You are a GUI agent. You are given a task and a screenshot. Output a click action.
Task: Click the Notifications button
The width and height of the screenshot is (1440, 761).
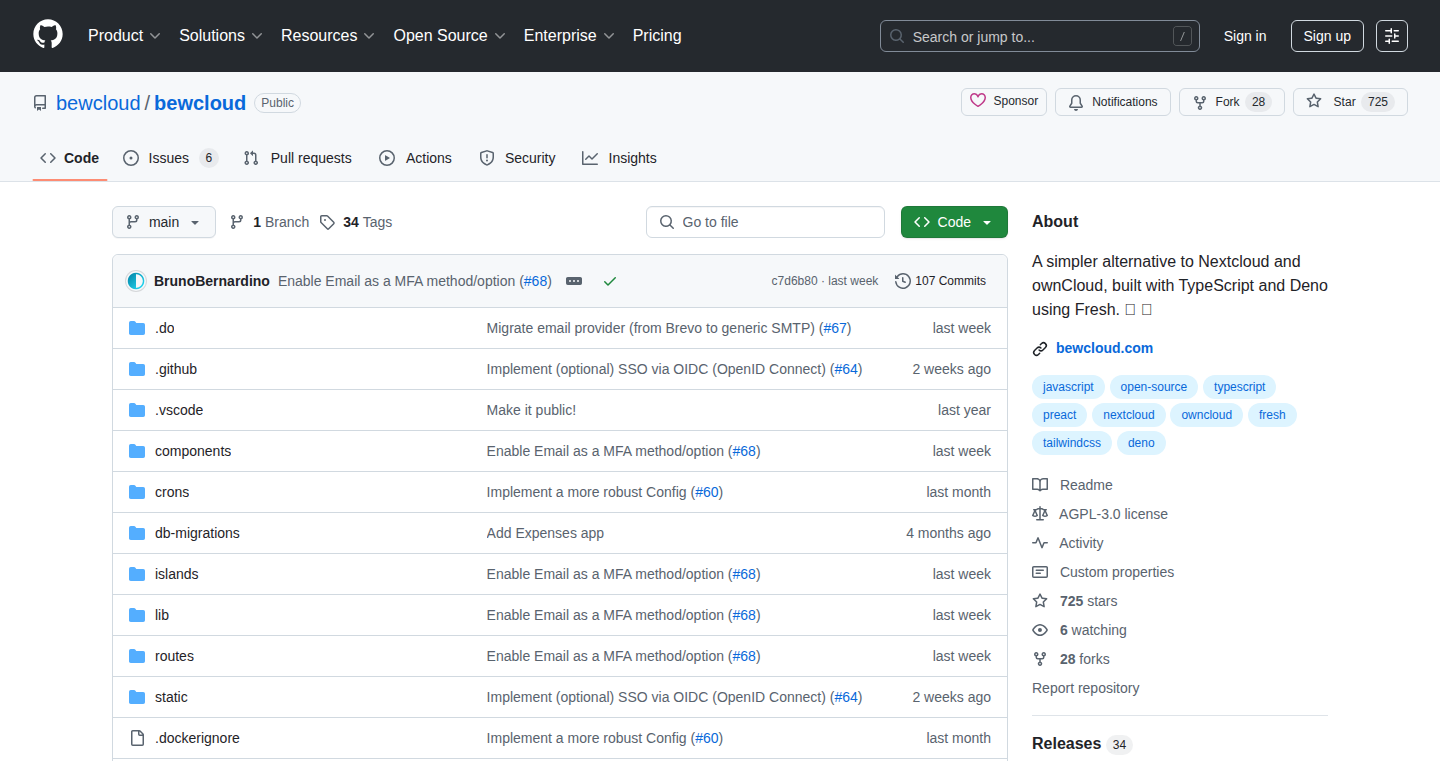click(1113, 102)
